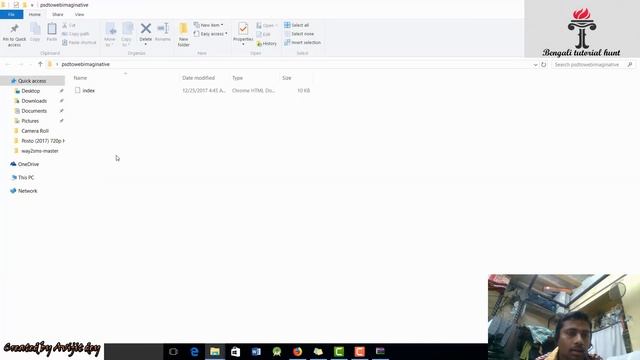Open Firefox from the taskbar
The width and height of the screenshot is (640, 360).
298,351
